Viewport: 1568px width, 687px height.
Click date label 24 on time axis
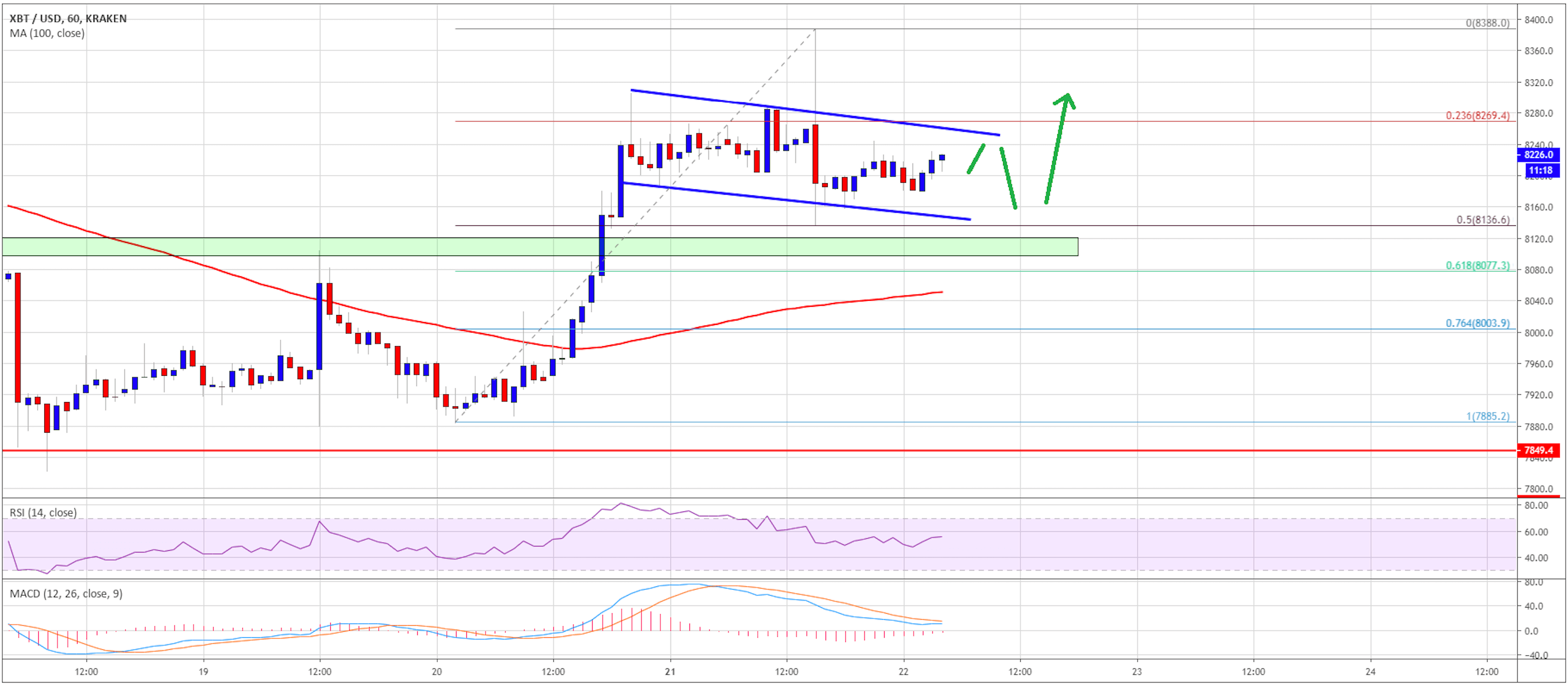pyautogui.click(x=1370, y=671)
